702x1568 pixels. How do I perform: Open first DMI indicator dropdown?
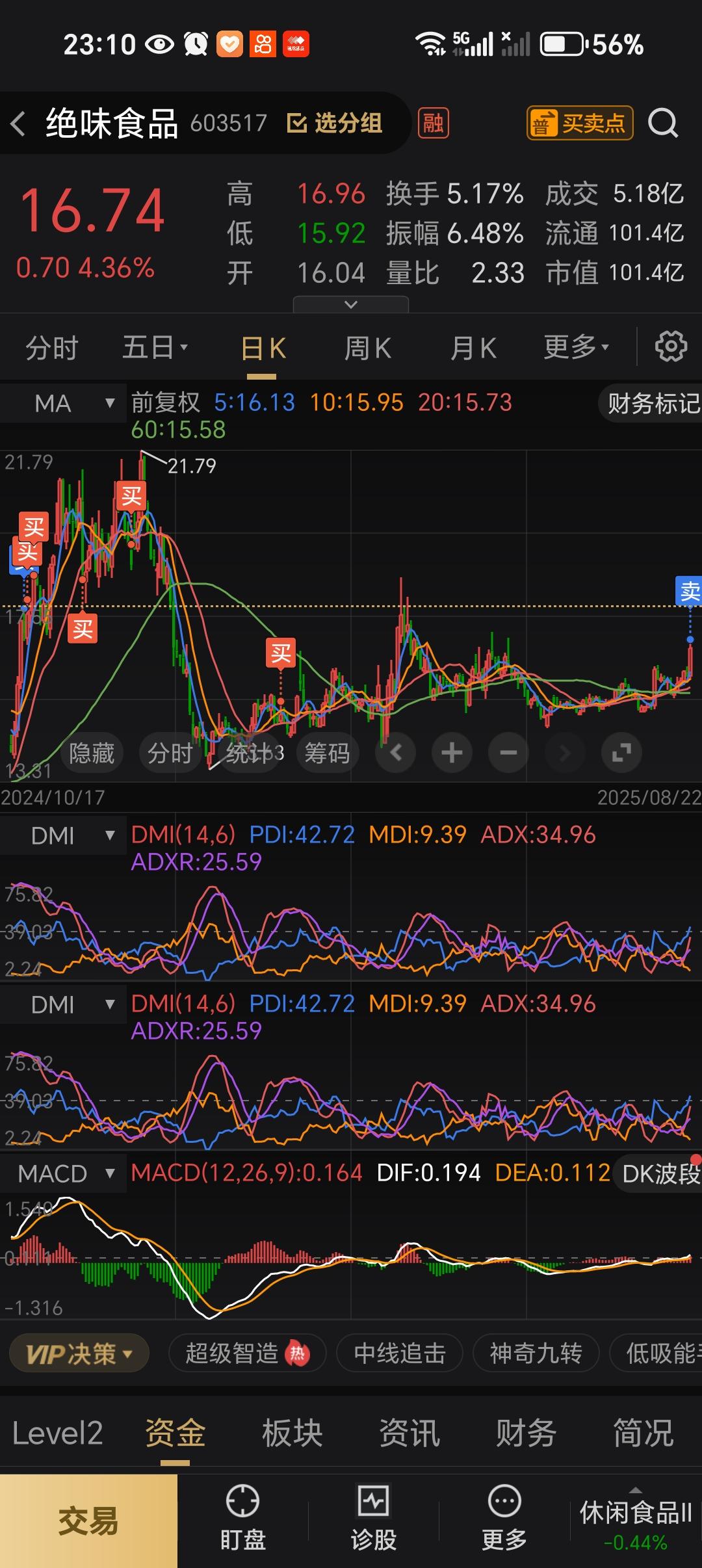click(63, 835)
